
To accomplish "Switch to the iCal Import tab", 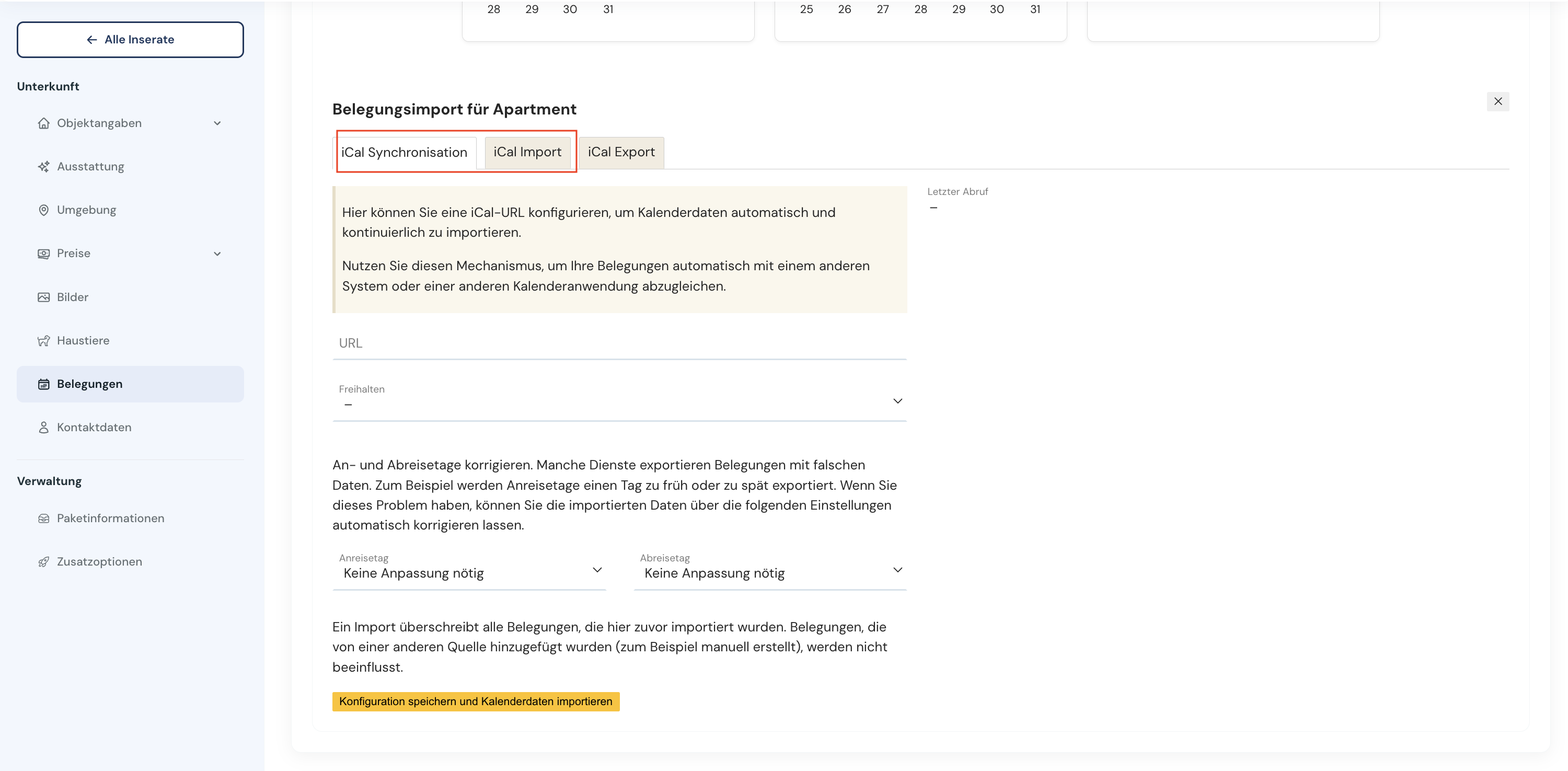I will coord(527,152).
